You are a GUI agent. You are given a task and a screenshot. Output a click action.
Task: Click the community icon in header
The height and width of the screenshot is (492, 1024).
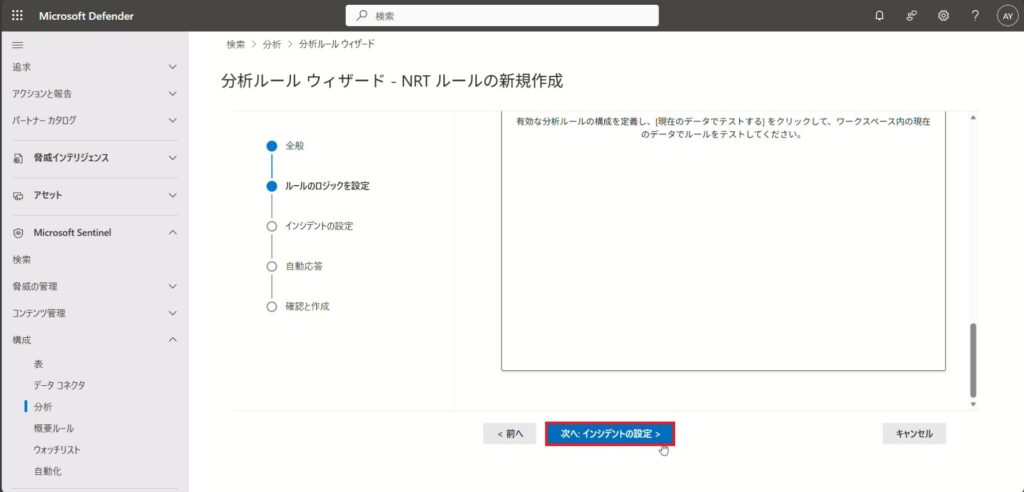(x=911, y=16)
